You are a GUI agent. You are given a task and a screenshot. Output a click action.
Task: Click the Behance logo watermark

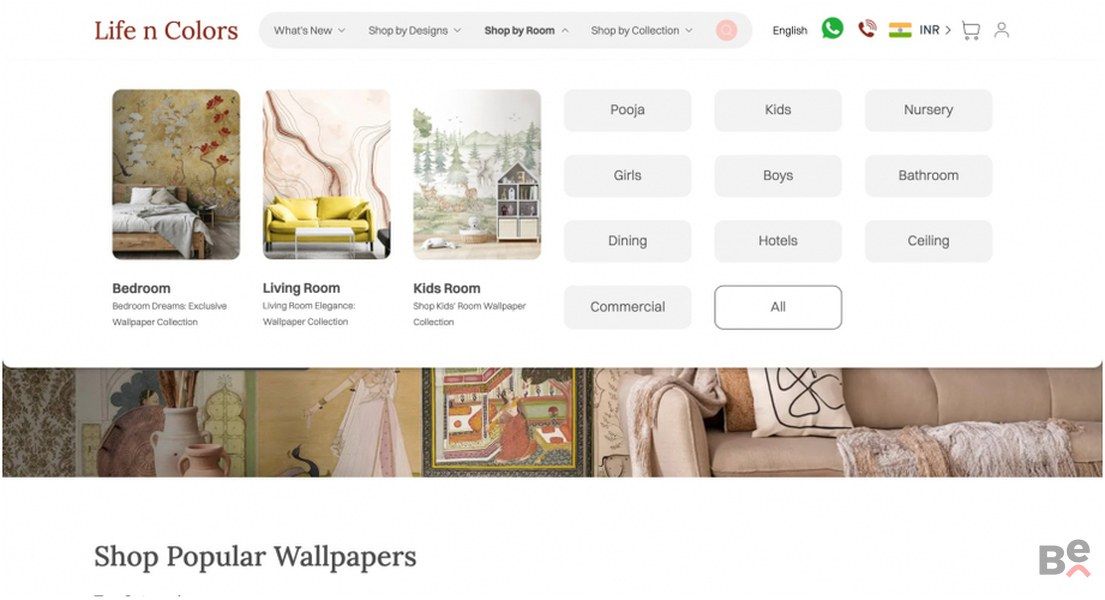tap(1065, 559)
